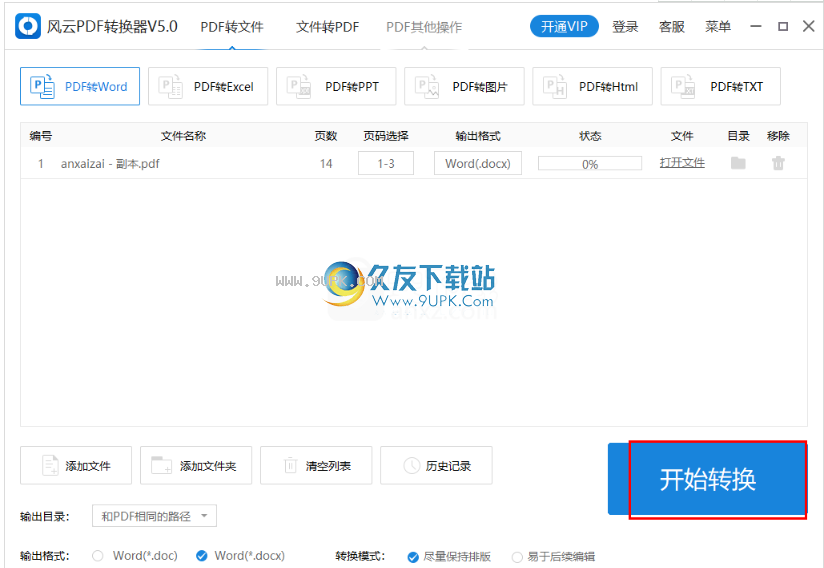Screen dimensions: 824x568
Task: Click the 0% progress bar
Action: 590,164
